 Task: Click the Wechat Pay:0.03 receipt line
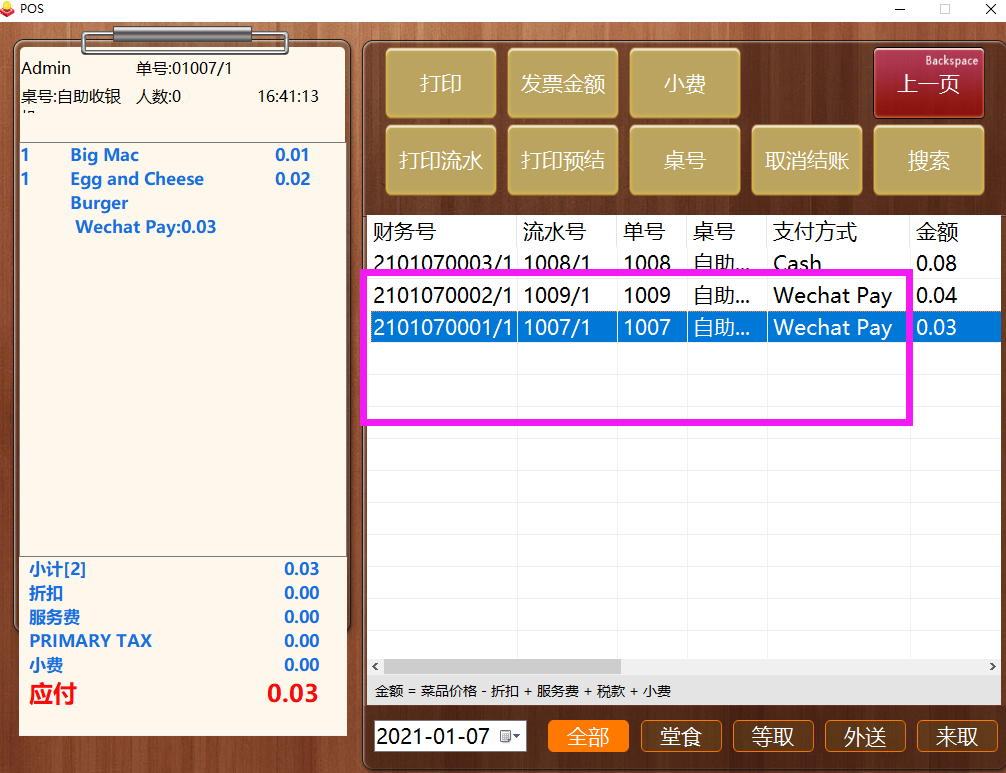146,226
